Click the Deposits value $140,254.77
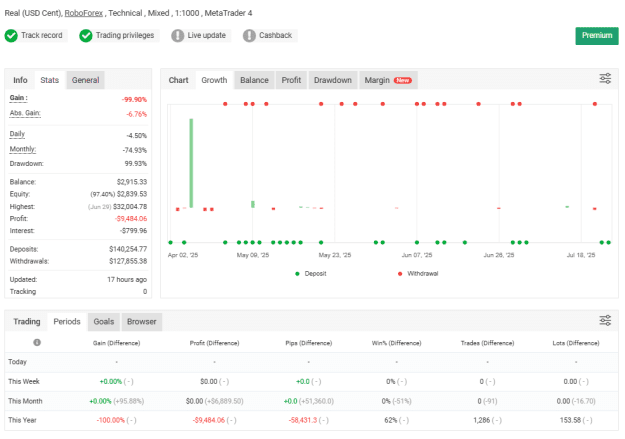 (128, 249)
